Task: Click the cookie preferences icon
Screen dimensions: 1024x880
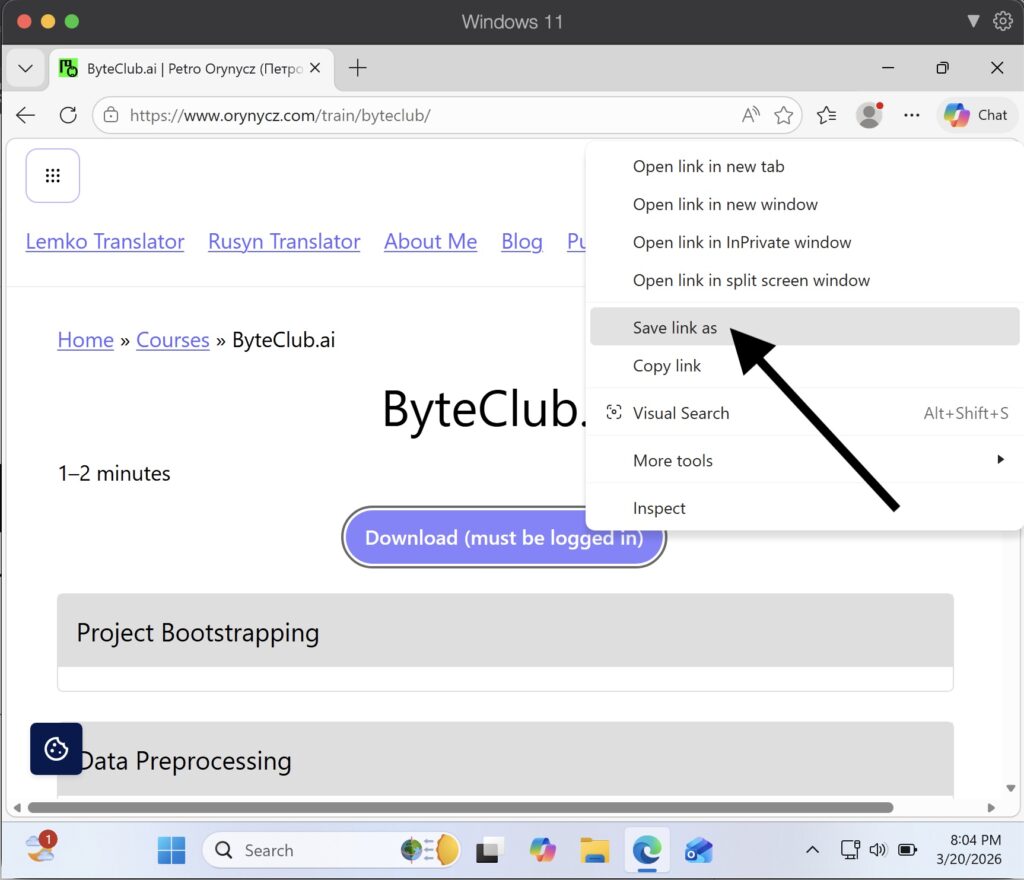Action: pos(56,749)
